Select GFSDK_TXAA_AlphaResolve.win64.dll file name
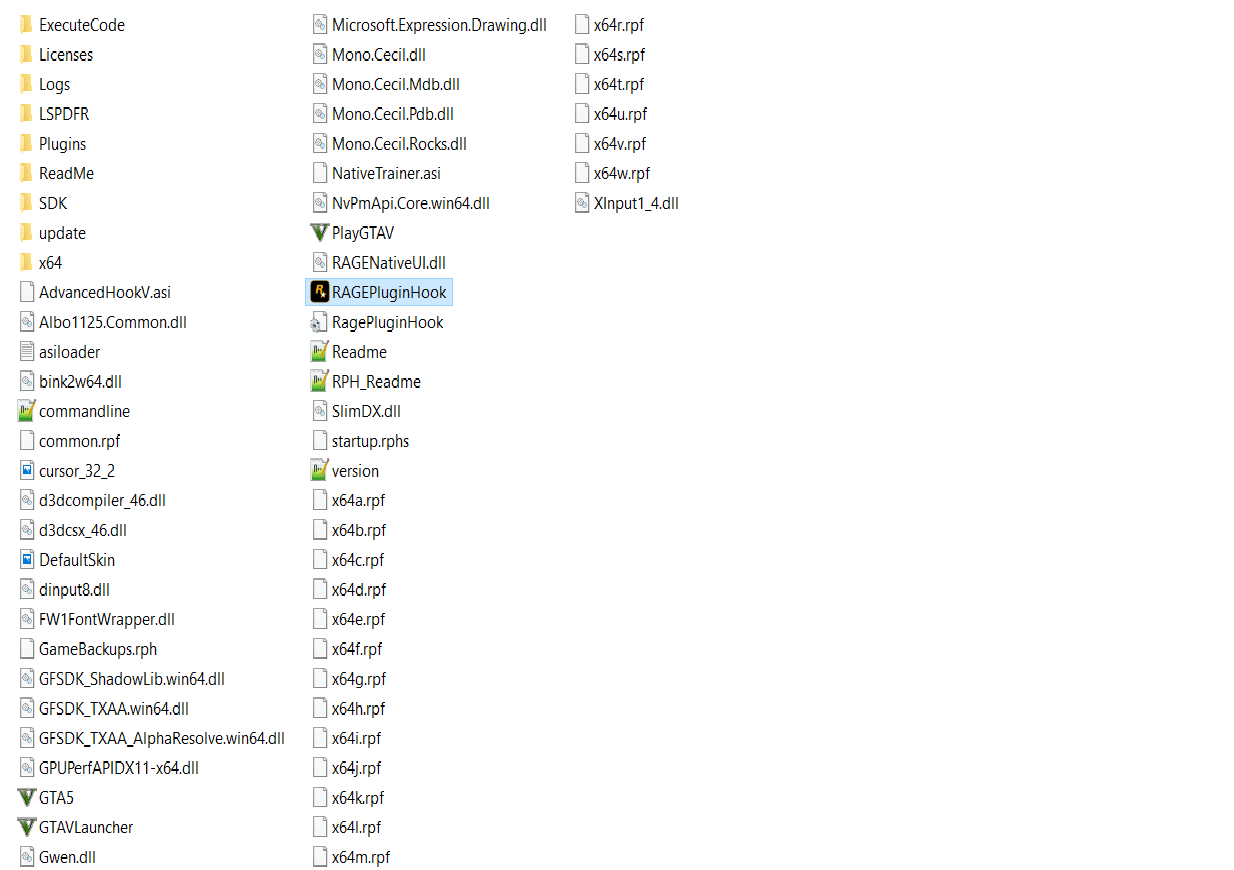This screenshot has width=1234, height=870. [x=162, y=738]
